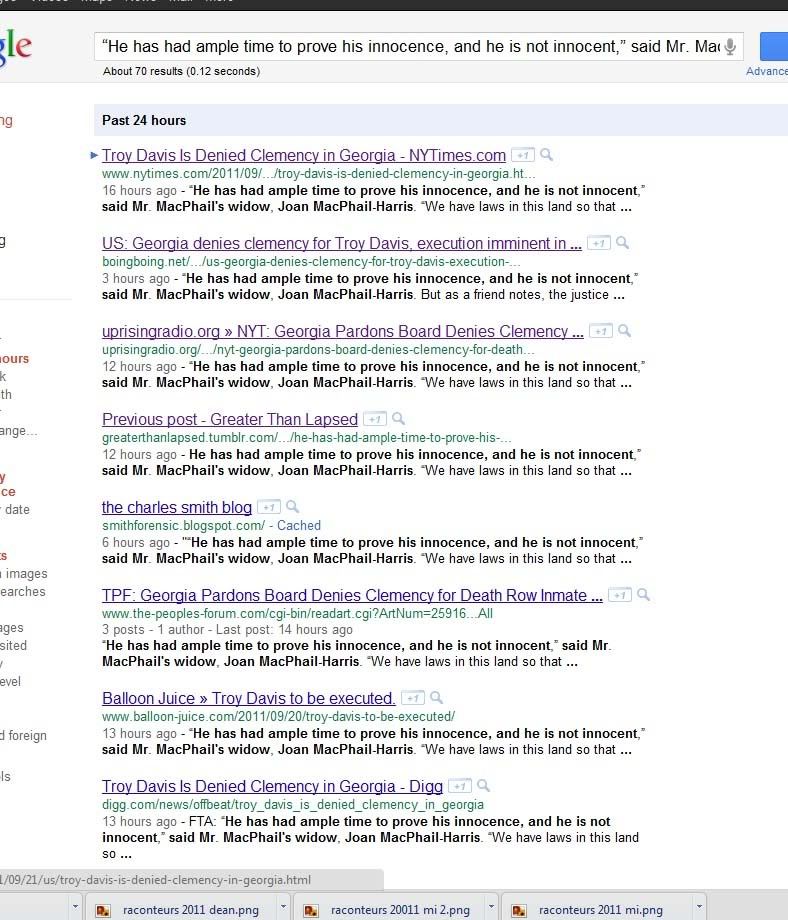Preview magnifier for the charles smith blog
The image size is (788, 920).
coord(292,506)
